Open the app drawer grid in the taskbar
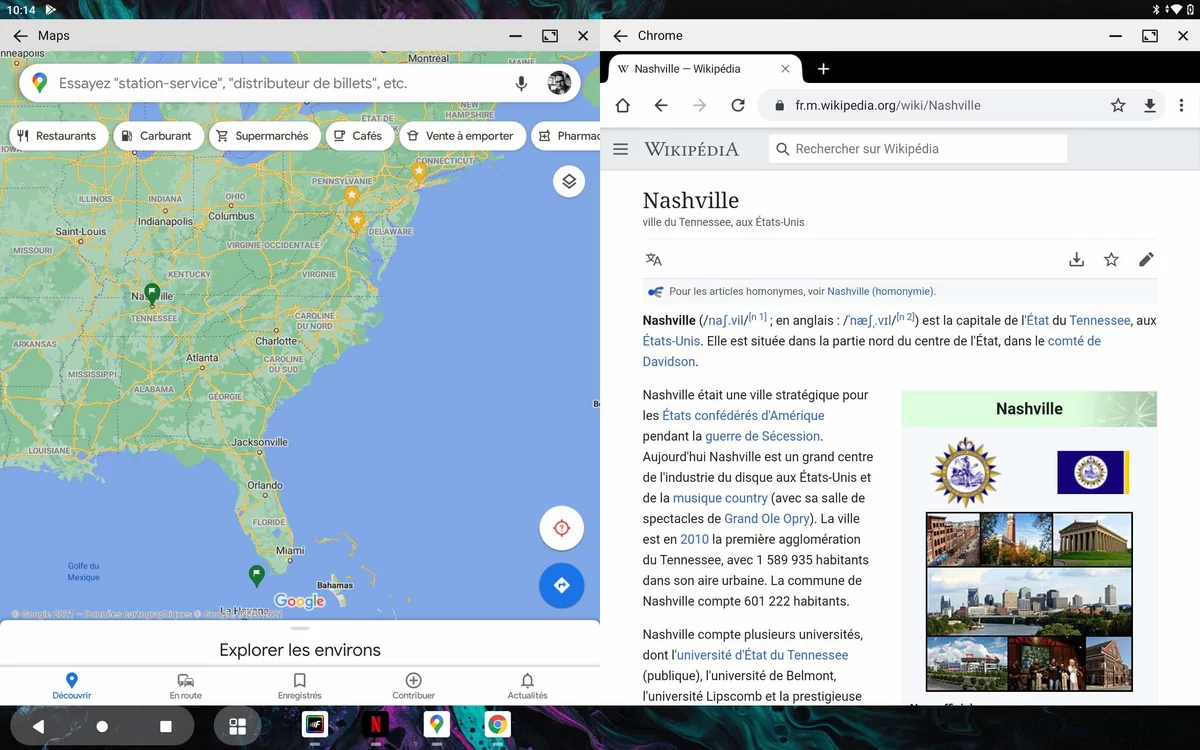The height and width of the screenshot is (750, 1200). point(238,727)
